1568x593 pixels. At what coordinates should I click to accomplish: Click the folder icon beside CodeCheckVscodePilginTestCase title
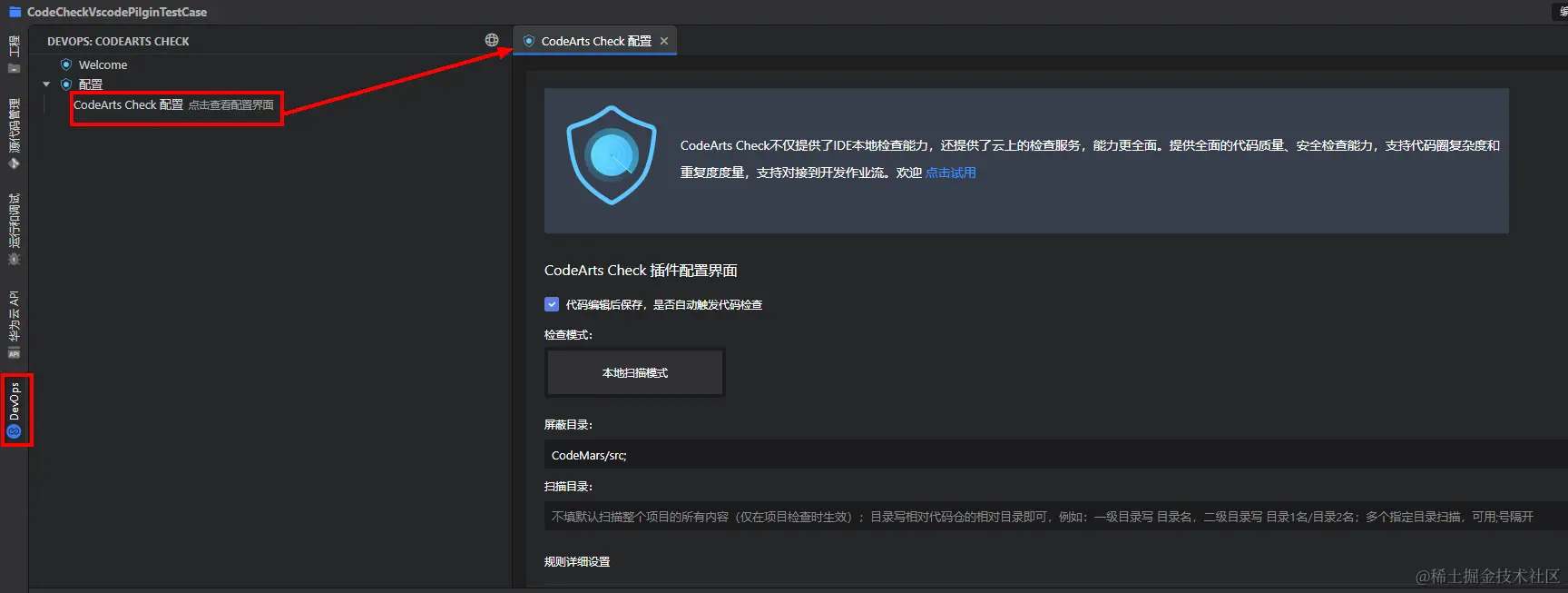[x=15, y=12]
